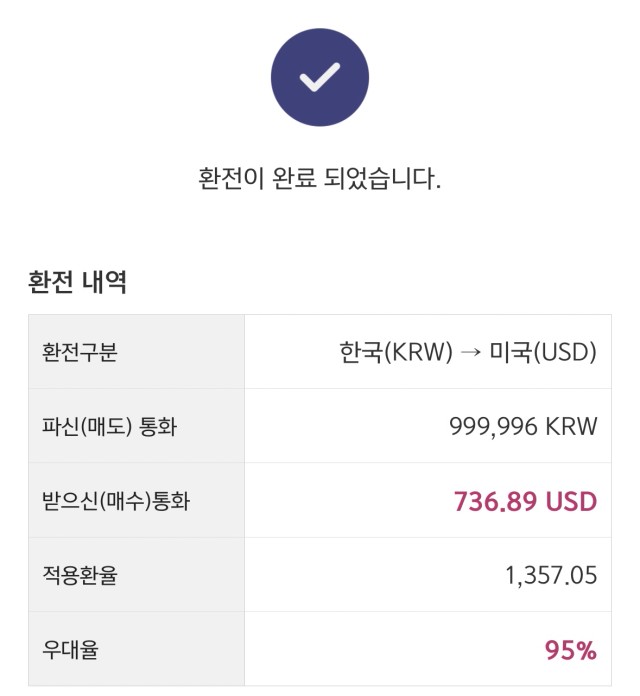Image resolution: width=640 pixels, height=696 pixels.
Task: Select the 한국(KRW) source currency text
Action: tap(396, 352)
